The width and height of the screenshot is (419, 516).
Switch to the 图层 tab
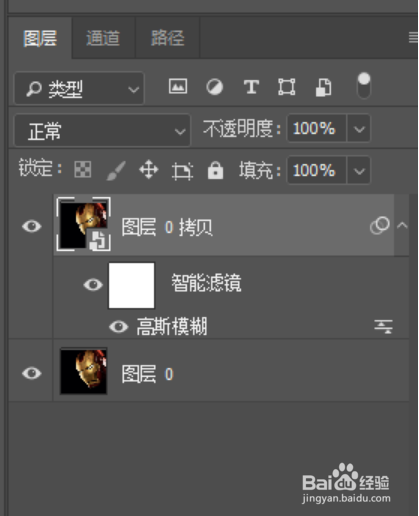point(40,38)
